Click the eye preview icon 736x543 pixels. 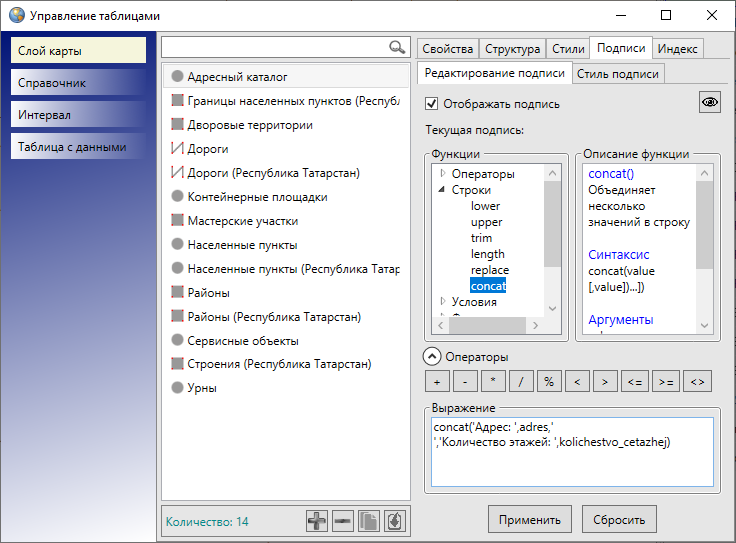[709, 102]
